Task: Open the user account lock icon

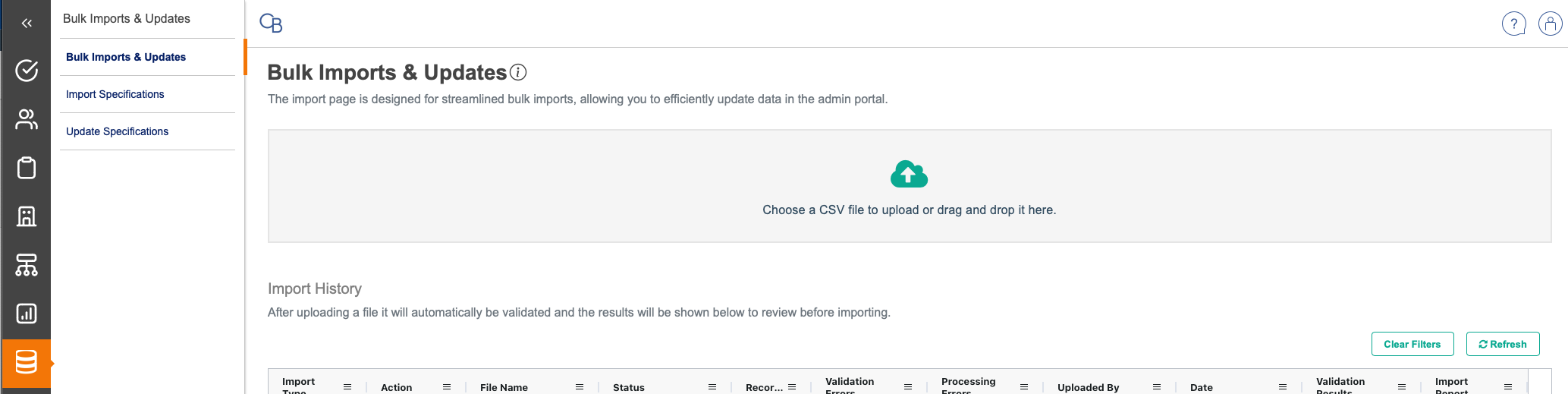Action: click(1550, 24)
